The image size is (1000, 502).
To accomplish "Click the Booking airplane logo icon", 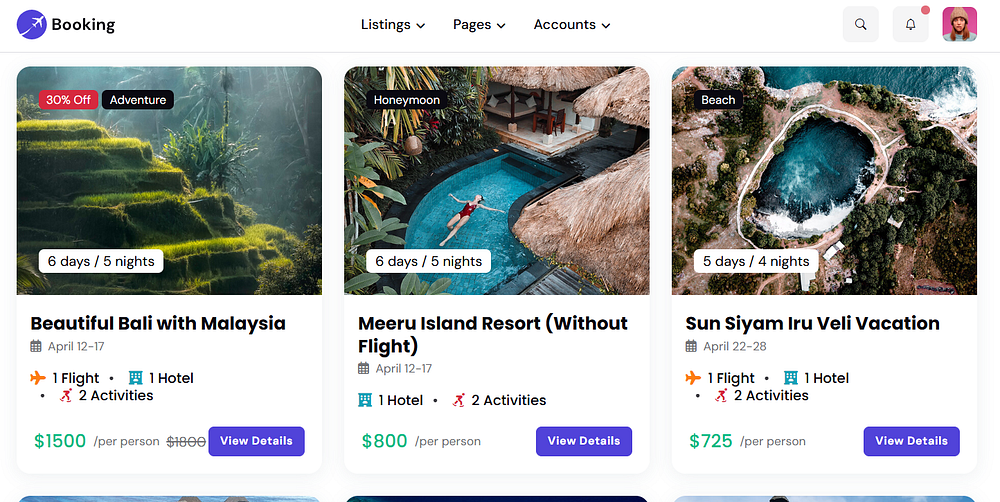I will [32, 24].
